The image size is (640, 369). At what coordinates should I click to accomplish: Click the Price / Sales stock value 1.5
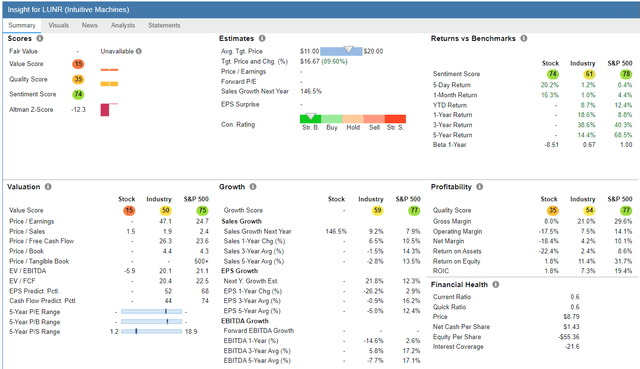point(131,231)
